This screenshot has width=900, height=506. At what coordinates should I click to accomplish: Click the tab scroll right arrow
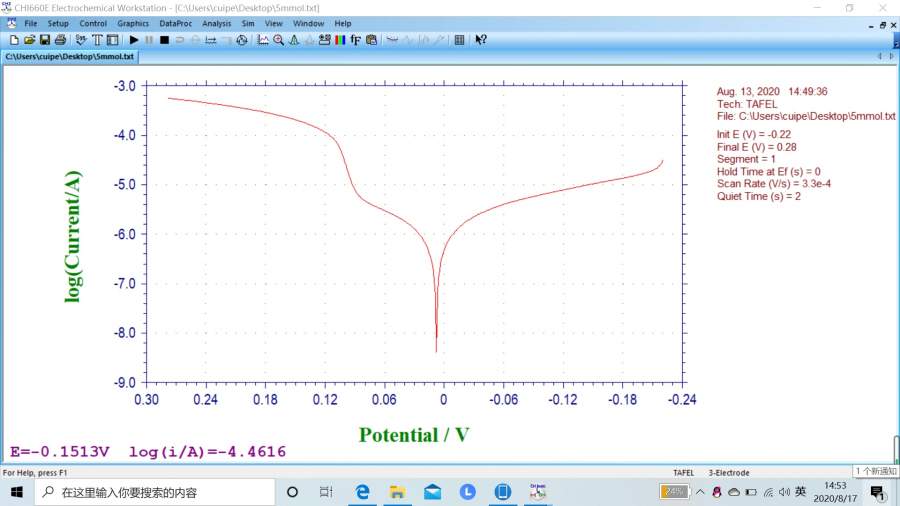890,57
